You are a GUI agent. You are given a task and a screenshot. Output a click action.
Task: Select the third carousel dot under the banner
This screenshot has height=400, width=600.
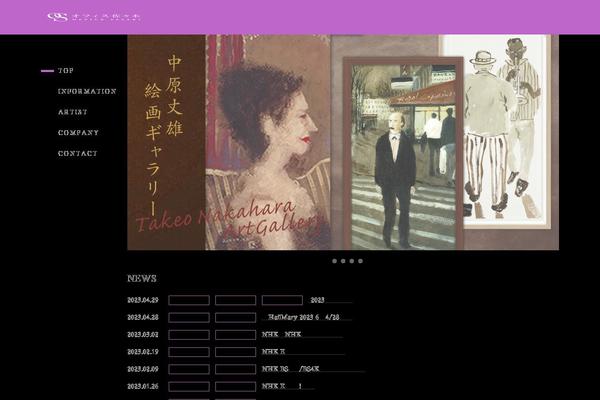(x=352, y=261)
